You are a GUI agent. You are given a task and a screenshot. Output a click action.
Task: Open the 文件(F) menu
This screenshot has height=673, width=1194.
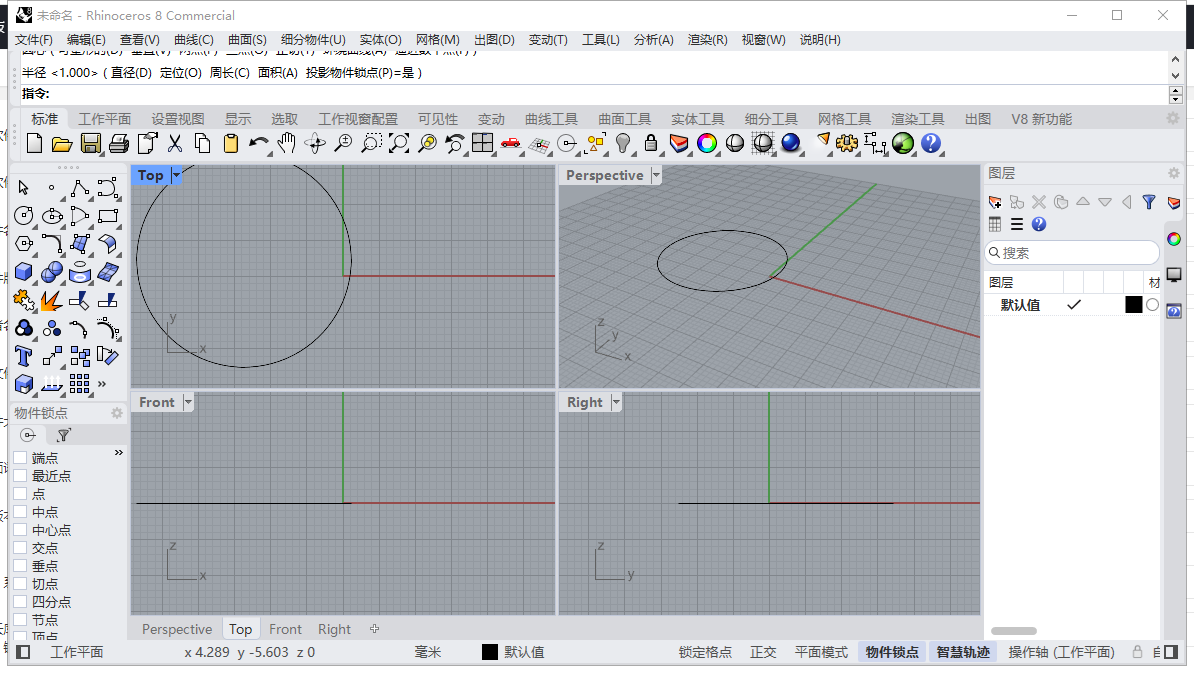pos(34,40)
